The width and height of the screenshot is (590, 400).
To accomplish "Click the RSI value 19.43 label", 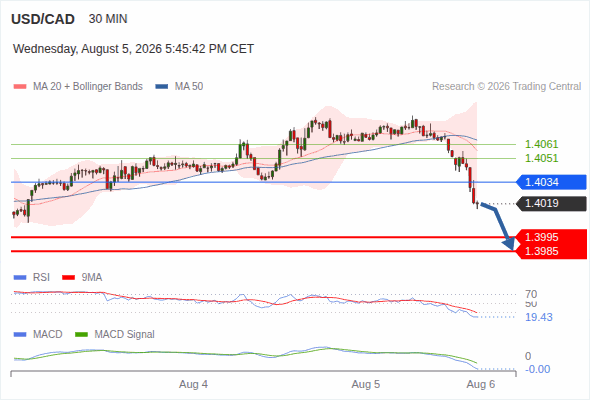I will point(539,317).
